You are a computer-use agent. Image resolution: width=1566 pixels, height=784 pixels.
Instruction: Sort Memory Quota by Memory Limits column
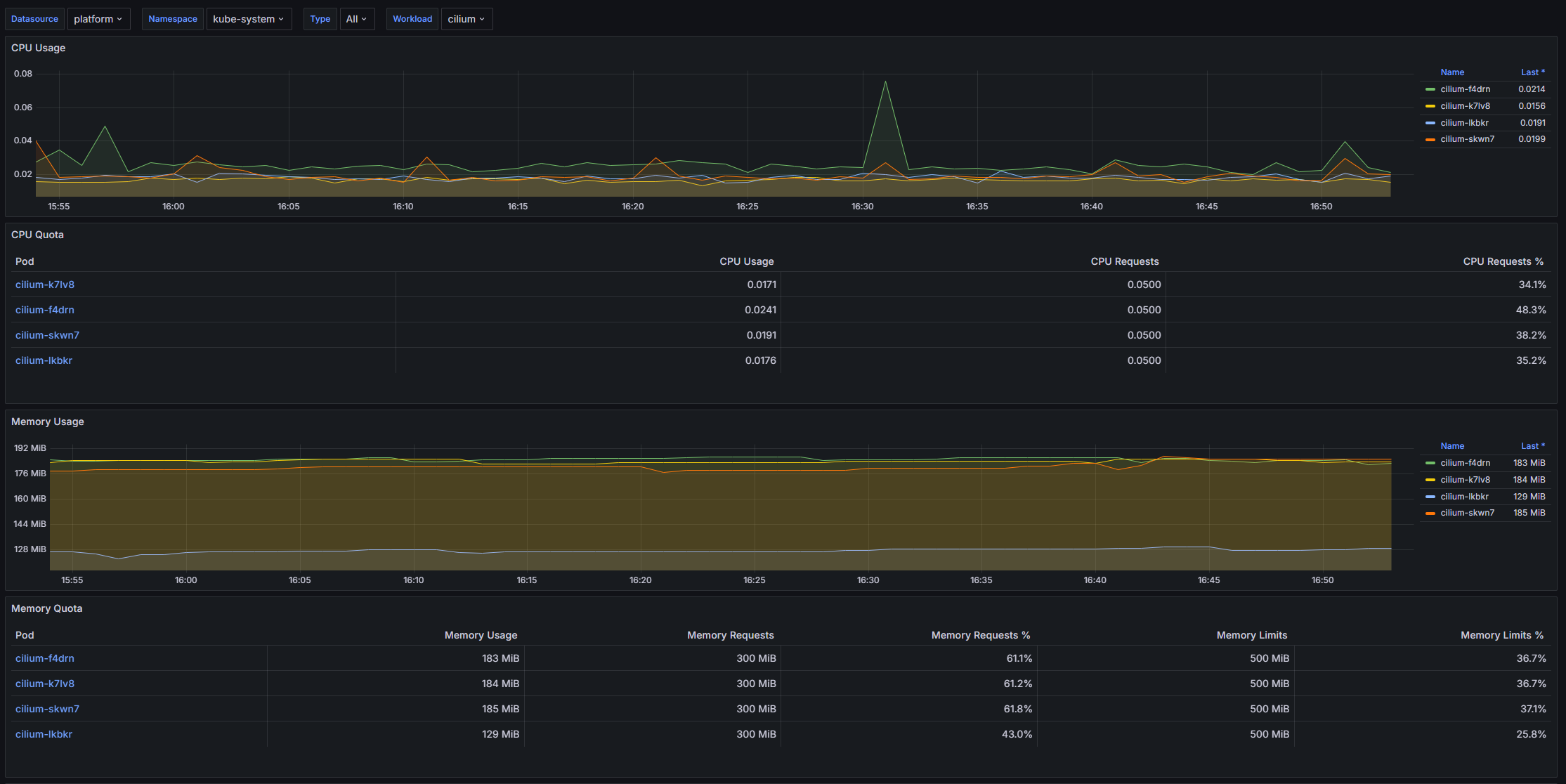point(1251,635)
